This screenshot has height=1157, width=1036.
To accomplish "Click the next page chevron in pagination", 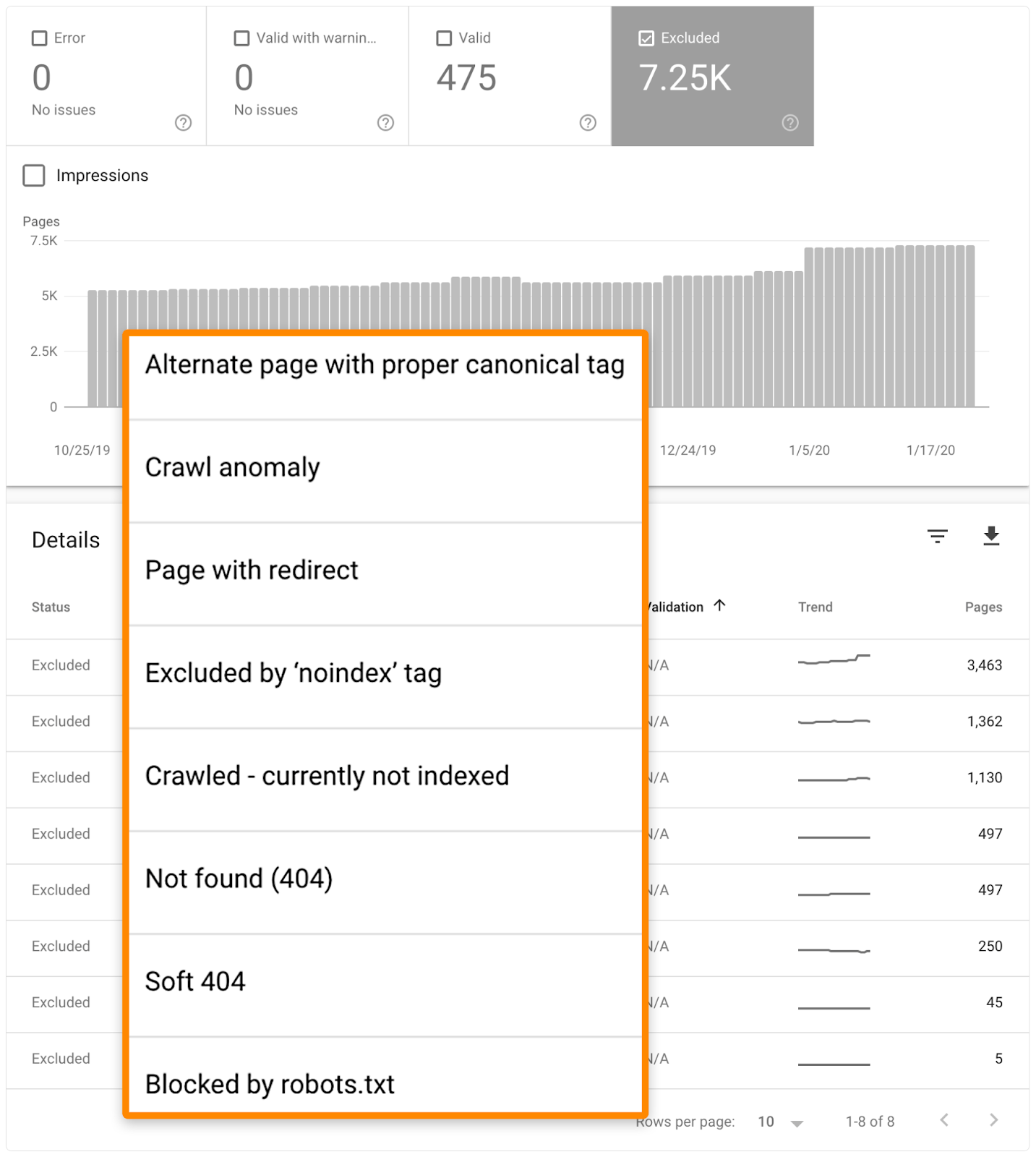I will click(993, 1119).
